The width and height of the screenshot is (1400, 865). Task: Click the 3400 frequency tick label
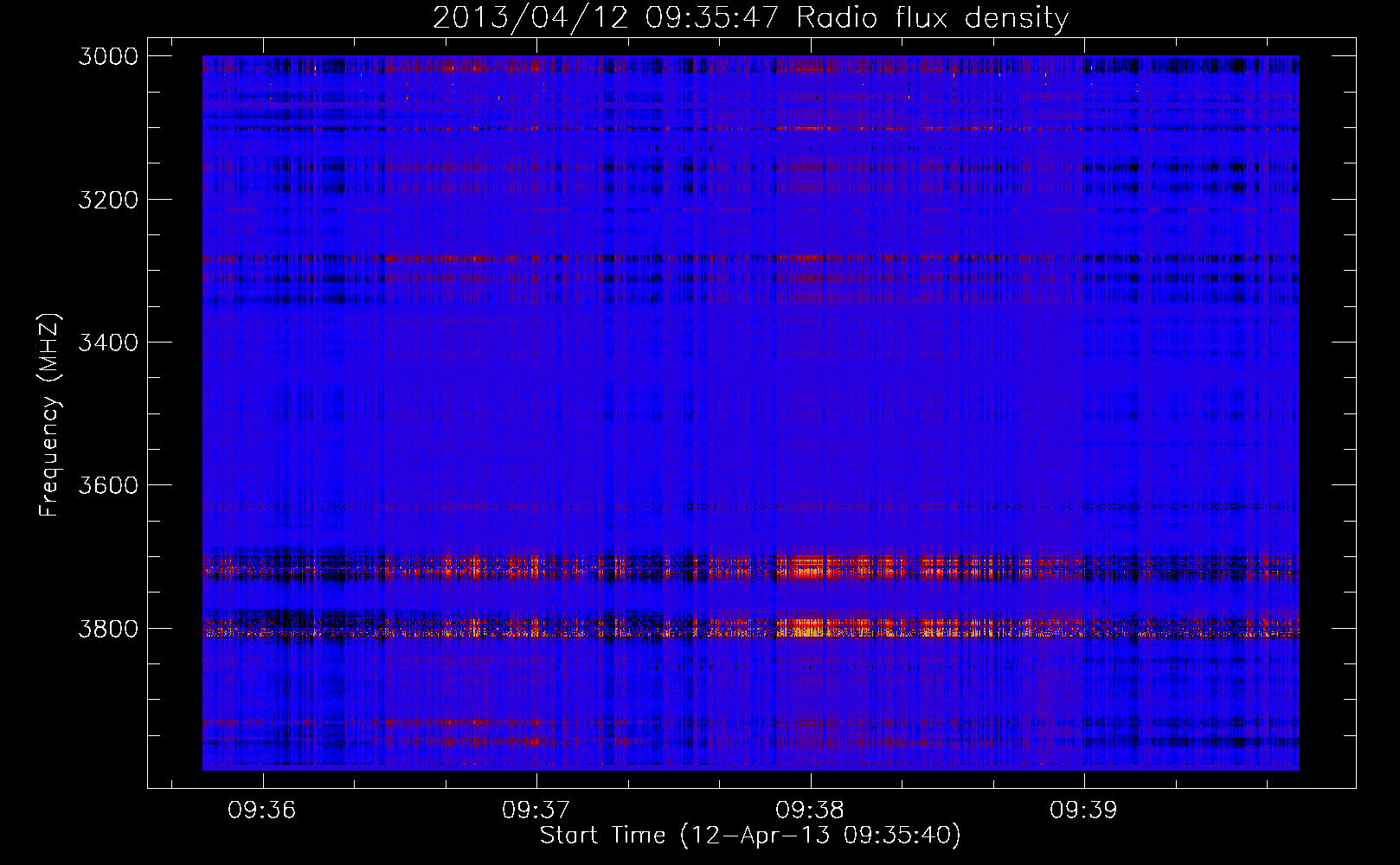108,343
